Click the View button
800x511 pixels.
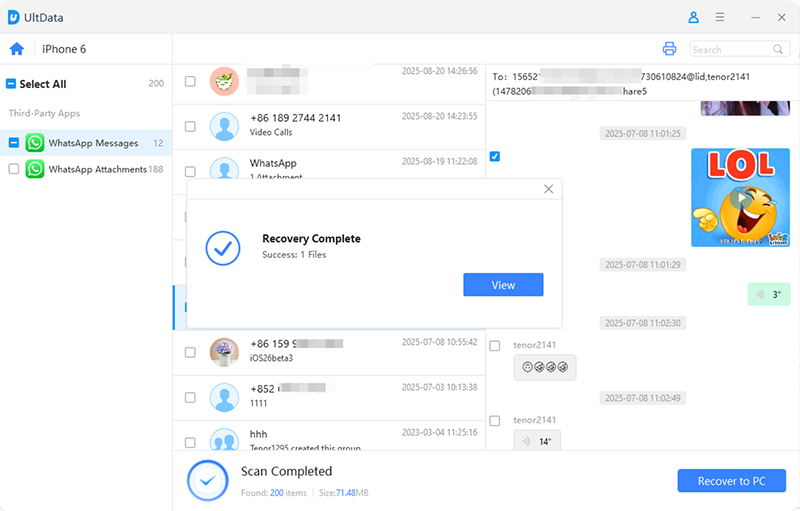pyautogui.click(x=503, y=285)
